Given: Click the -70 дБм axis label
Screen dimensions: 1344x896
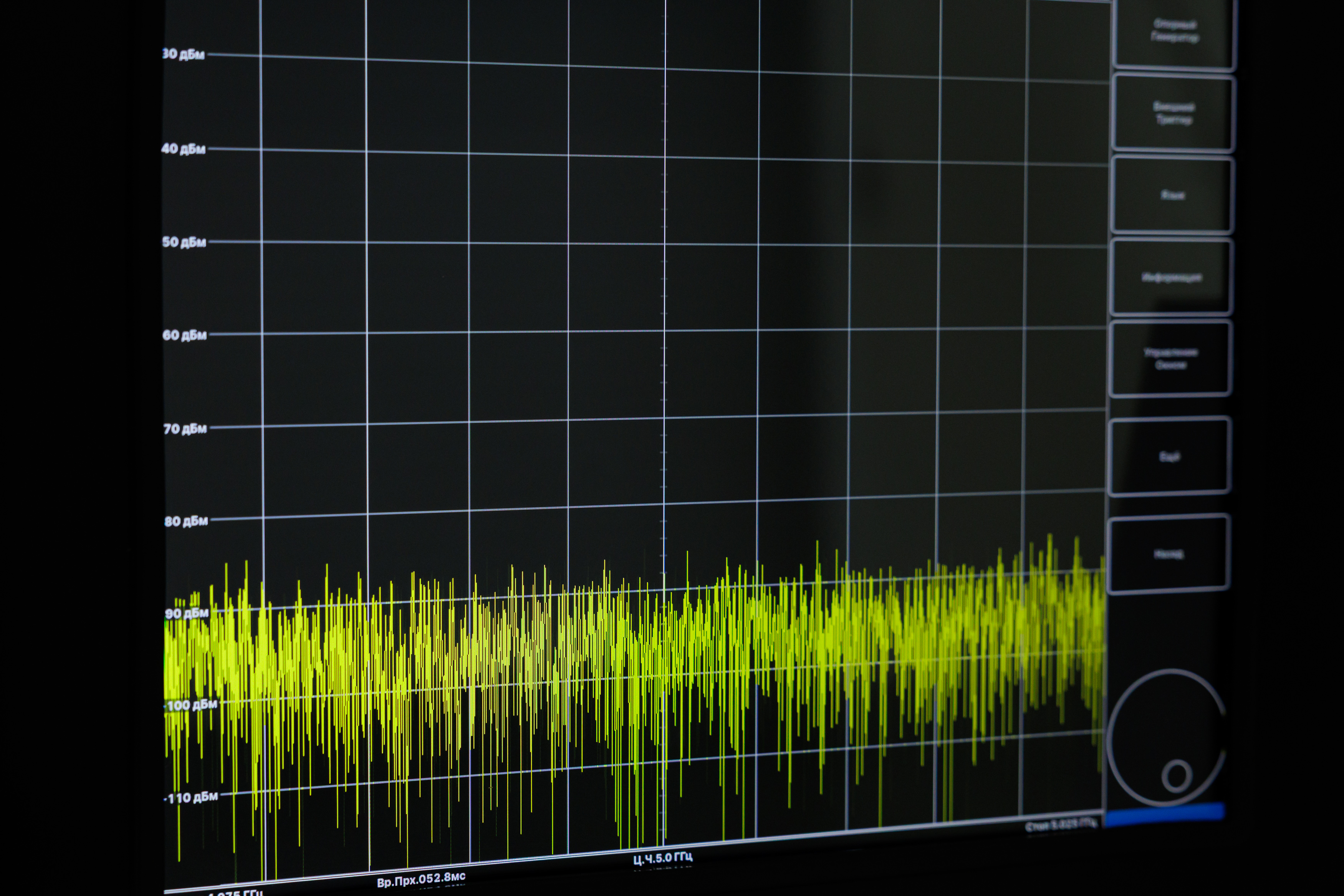Looking at the screenshot, I should point(185,429).
